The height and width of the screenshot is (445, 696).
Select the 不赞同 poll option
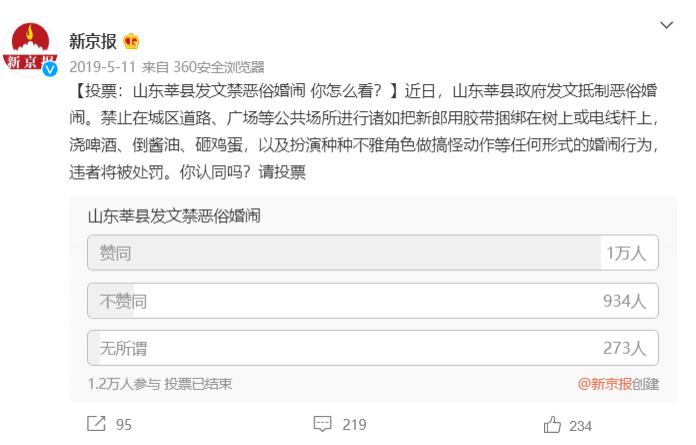coord(372,301)
